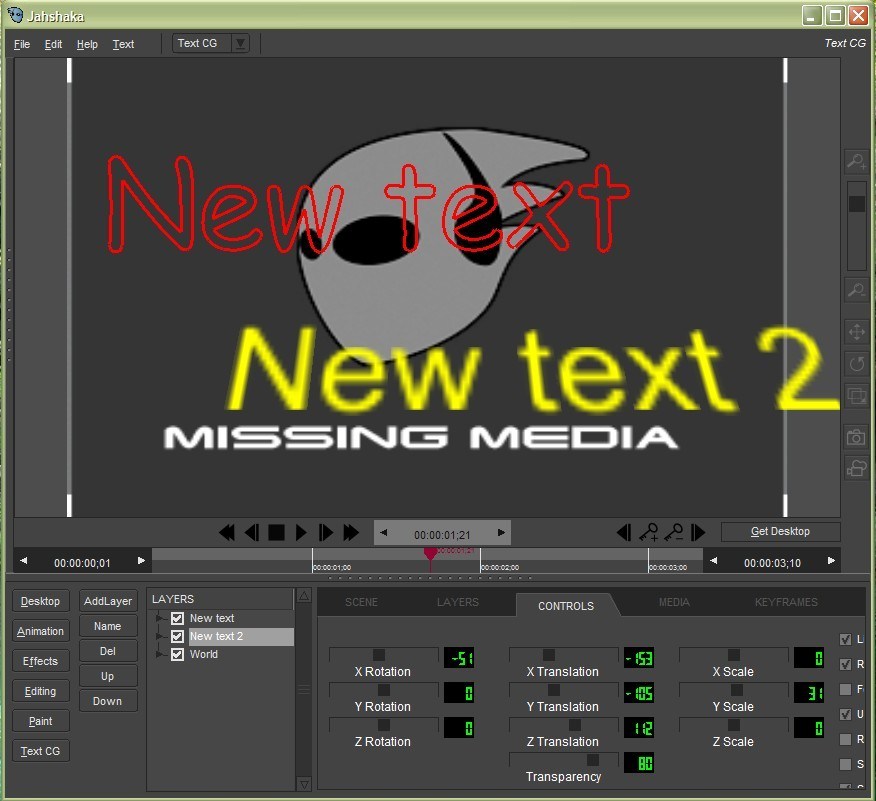Step one frame forward in playback
Screen dimensions: 876x801
(x=326, y=532)
